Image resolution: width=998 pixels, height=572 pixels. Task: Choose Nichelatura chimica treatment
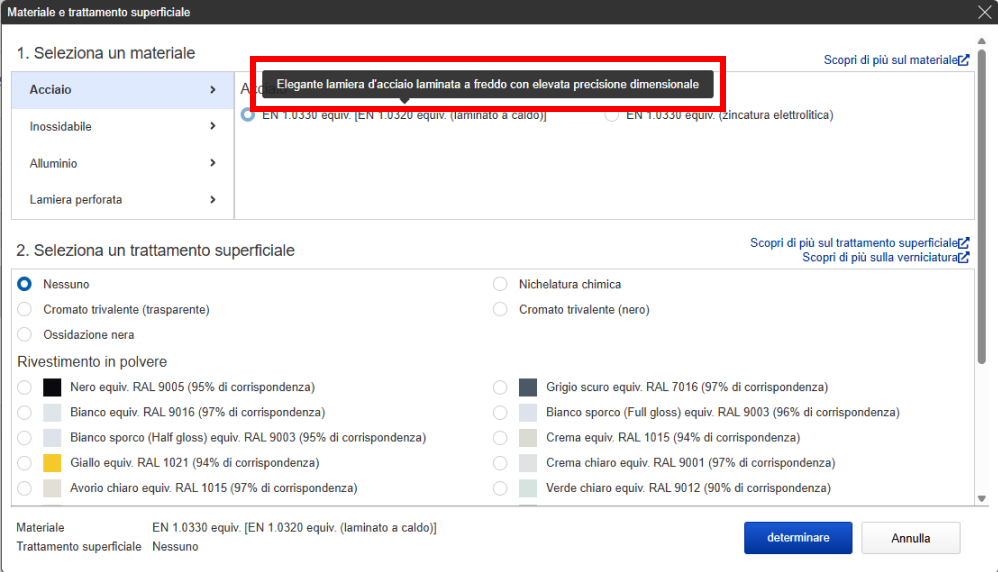[x=500, y=284]
